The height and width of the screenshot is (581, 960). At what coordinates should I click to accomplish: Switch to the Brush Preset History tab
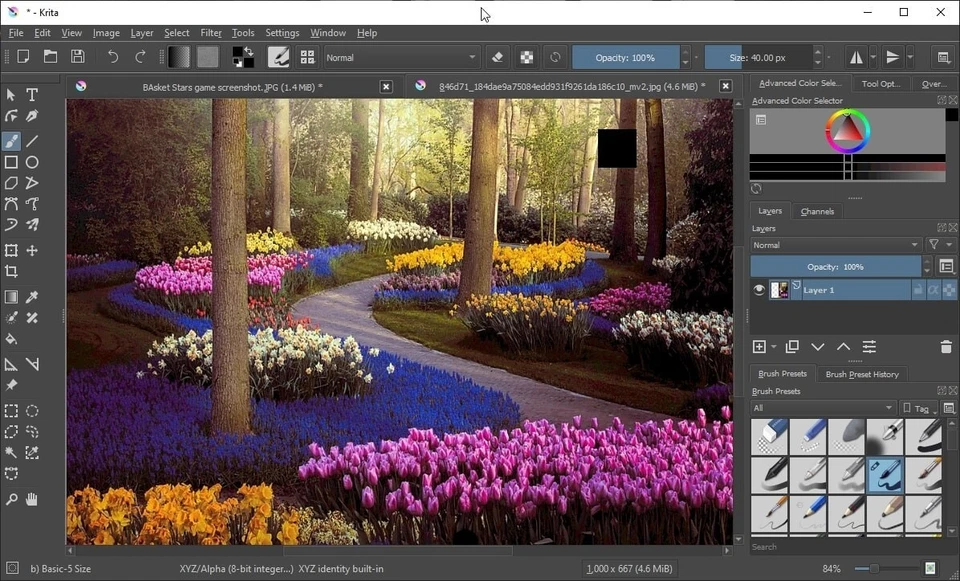click(x=862, y=373)
